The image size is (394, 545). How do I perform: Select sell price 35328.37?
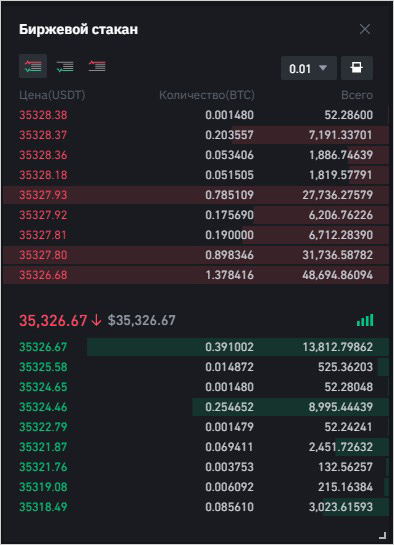pos(43,135)
